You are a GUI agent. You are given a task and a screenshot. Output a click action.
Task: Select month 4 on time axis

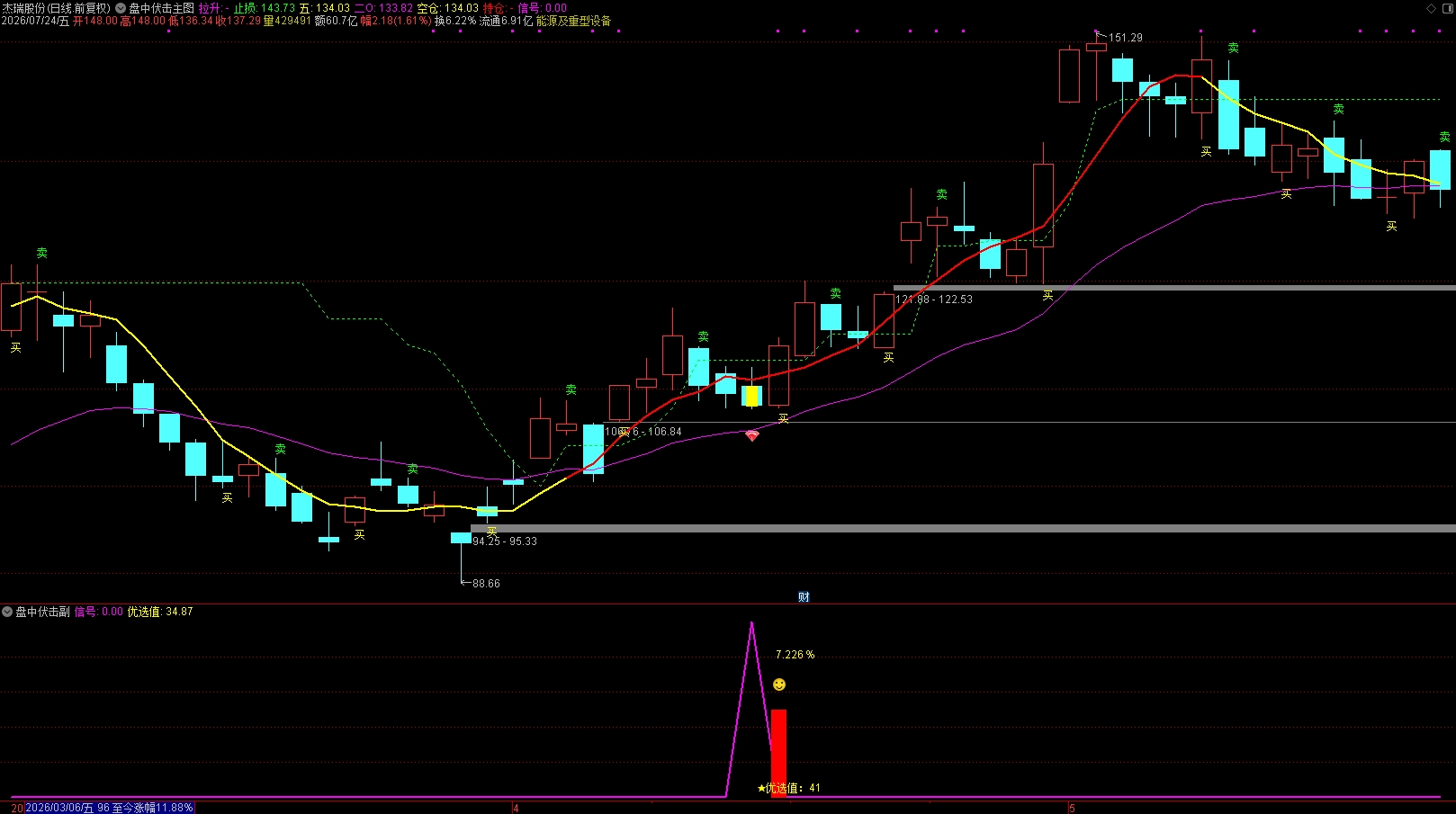[x=516, y=808]
